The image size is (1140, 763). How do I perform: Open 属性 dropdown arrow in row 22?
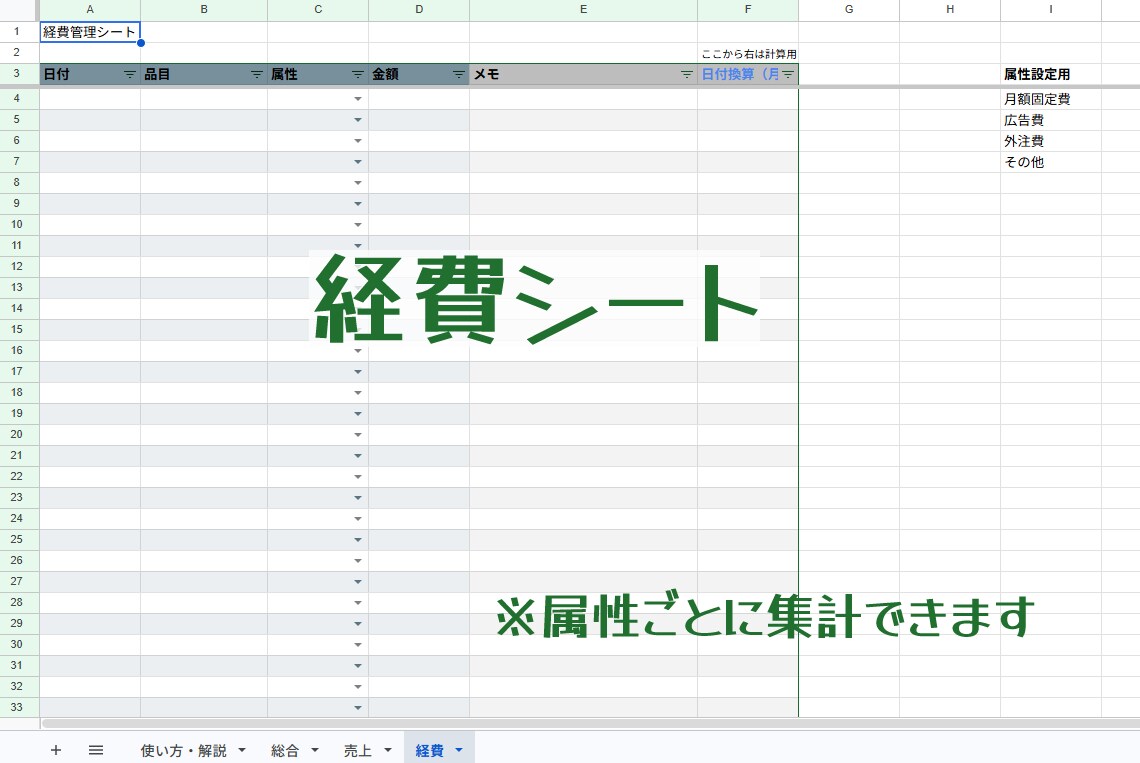[x=358, y=477]
